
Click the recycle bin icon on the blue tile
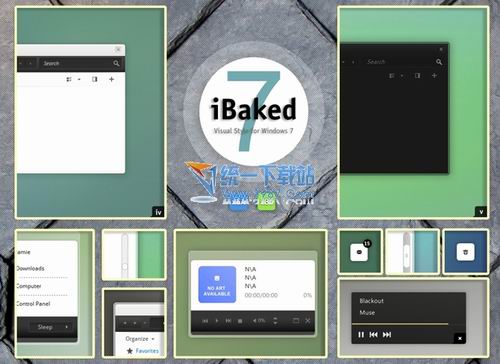(465, 252)
